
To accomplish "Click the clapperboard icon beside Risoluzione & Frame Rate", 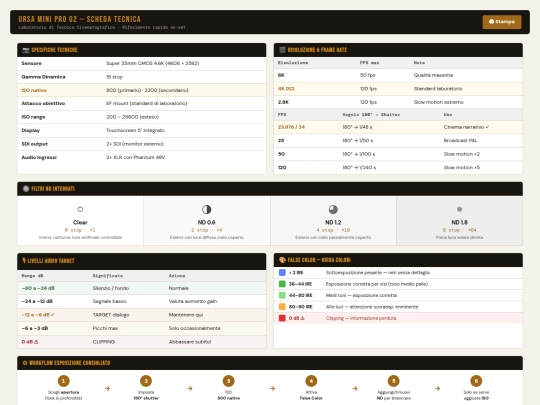I will coord(282,50).
